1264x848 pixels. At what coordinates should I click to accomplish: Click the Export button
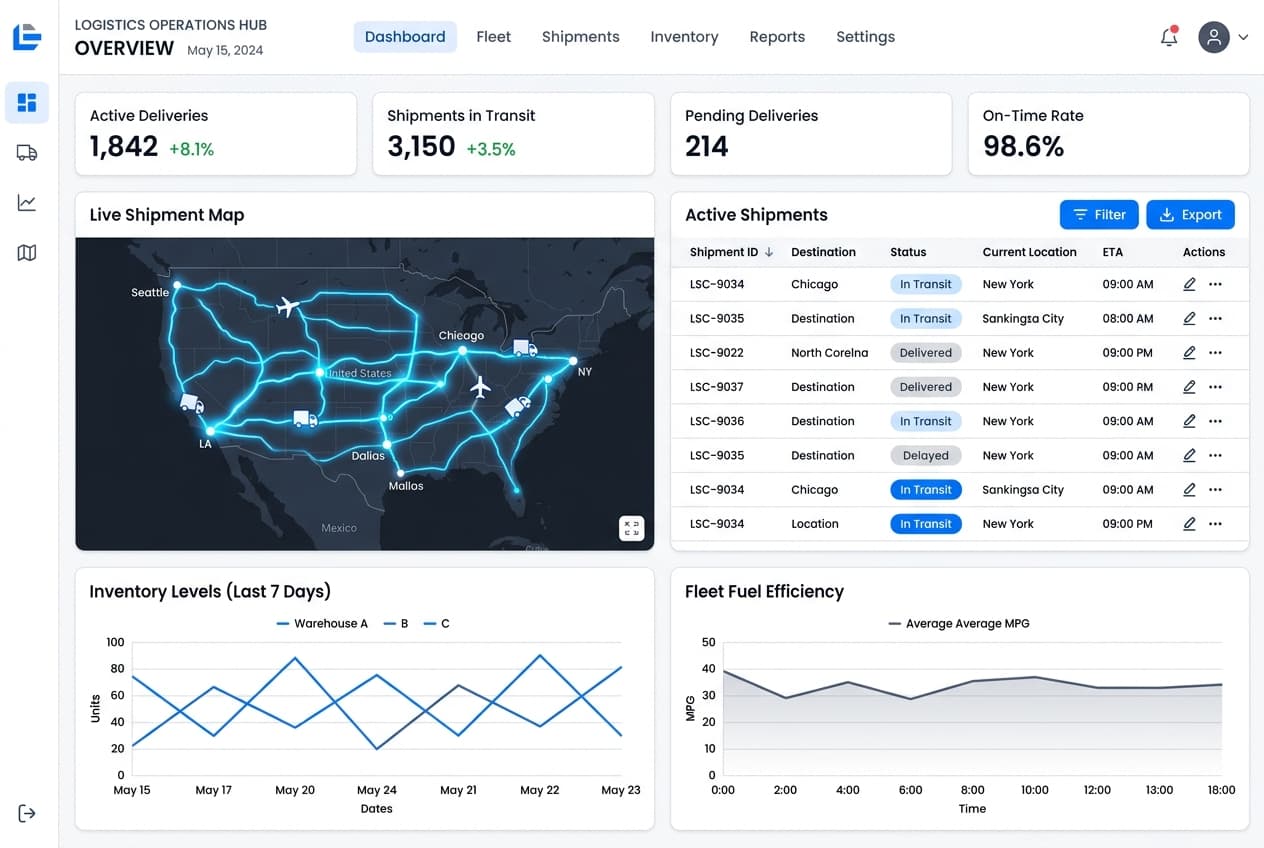coord(1190,215)
